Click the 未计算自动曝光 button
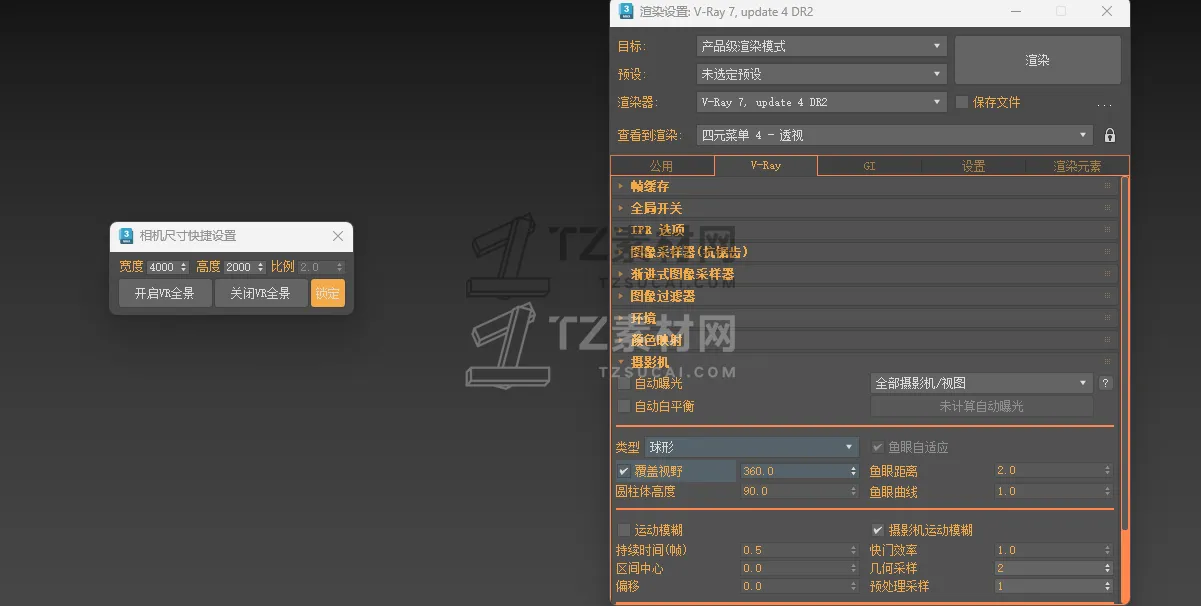1201x606 pixels. (981, 406)
